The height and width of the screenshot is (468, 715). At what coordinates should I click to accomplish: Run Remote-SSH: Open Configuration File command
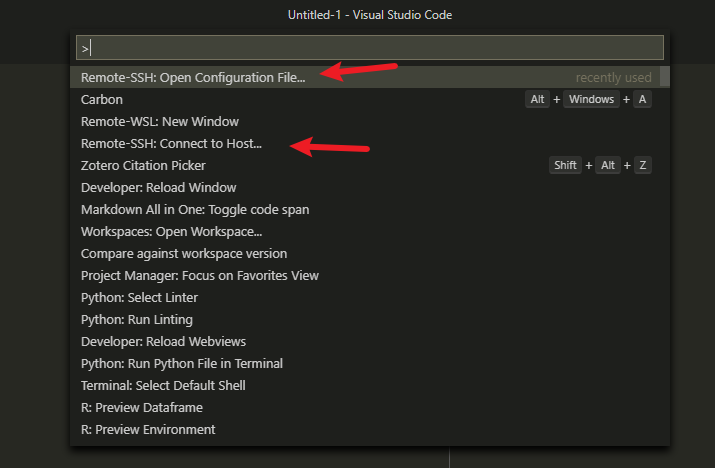point(369,77)
